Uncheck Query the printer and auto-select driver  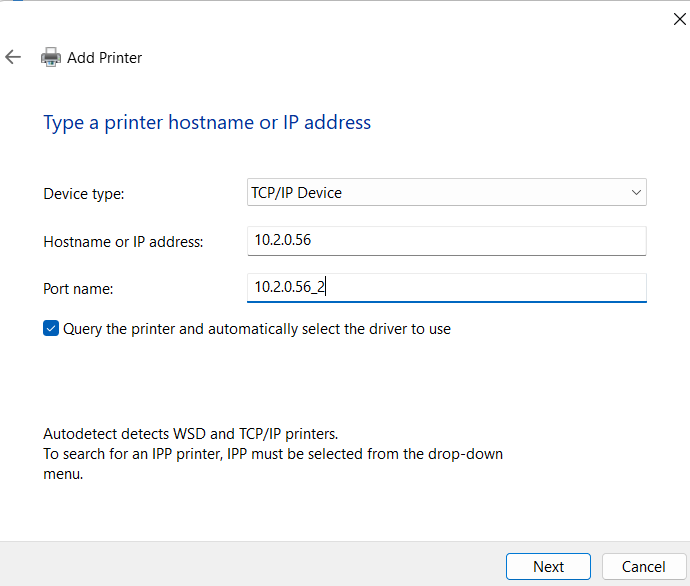(51, 328)
